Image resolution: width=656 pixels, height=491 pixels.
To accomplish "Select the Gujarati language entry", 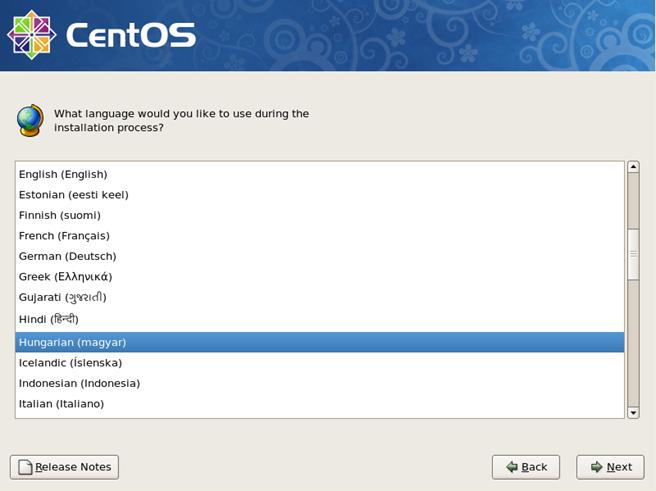I will pos(63,298).
